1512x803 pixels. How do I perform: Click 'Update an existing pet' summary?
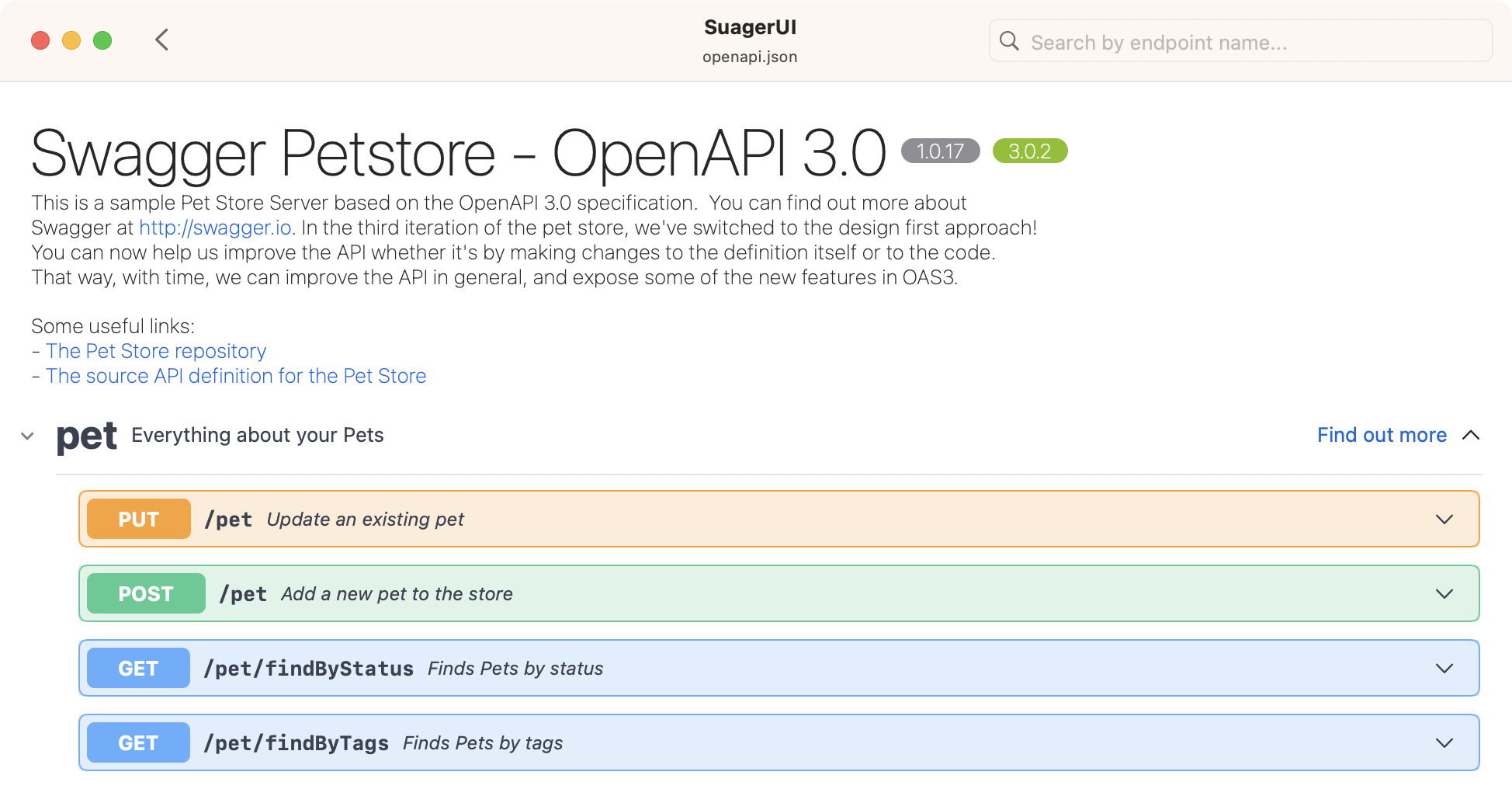coord(366,519)
